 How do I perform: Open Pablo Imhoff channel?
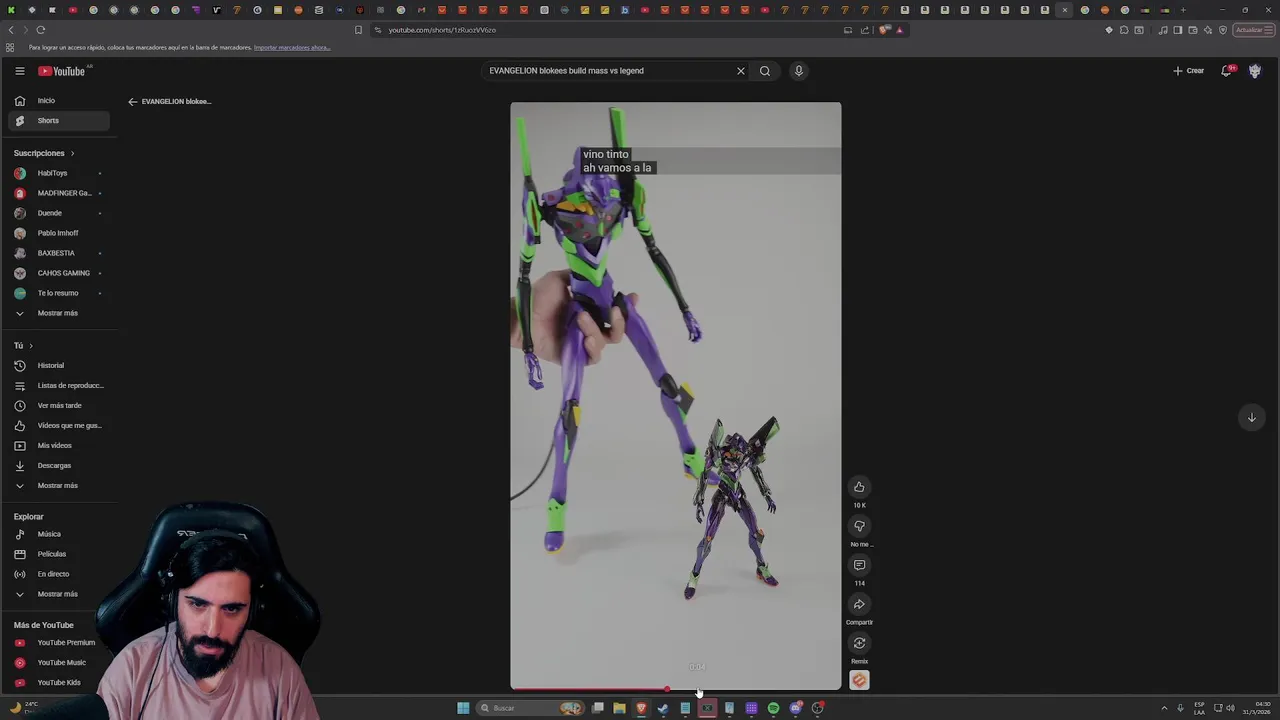58,233
